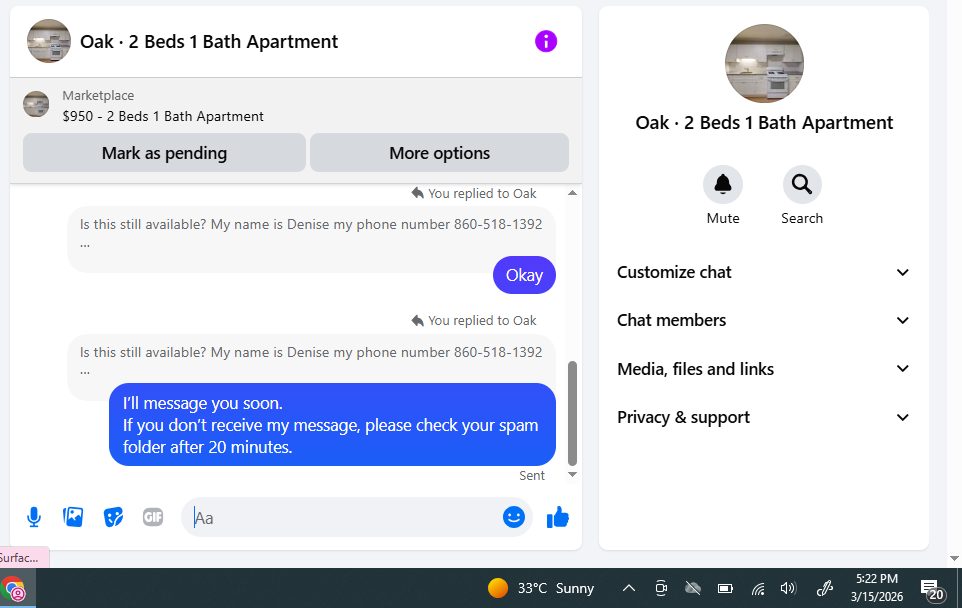Expand Customize chat section
Image resolution: width=962 pixels, height=608 pixels.
[763, 272]
